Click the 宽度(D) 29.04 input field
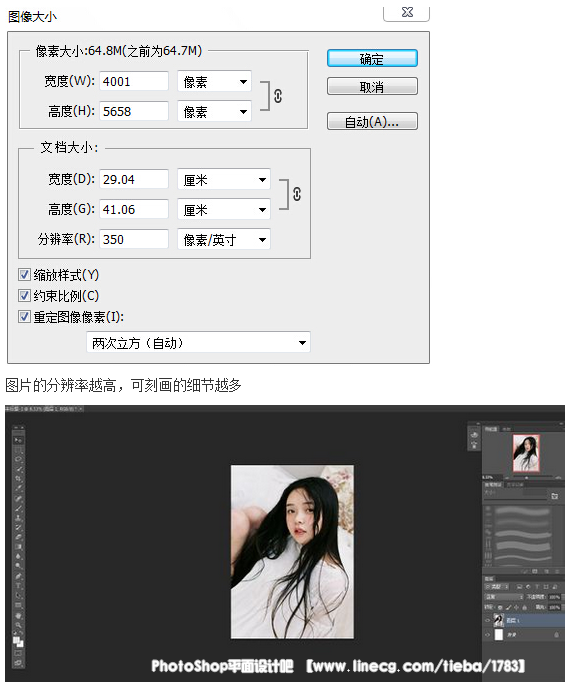Image resolution: width=575 pixels, height=683 pixels. pos(134,179)
